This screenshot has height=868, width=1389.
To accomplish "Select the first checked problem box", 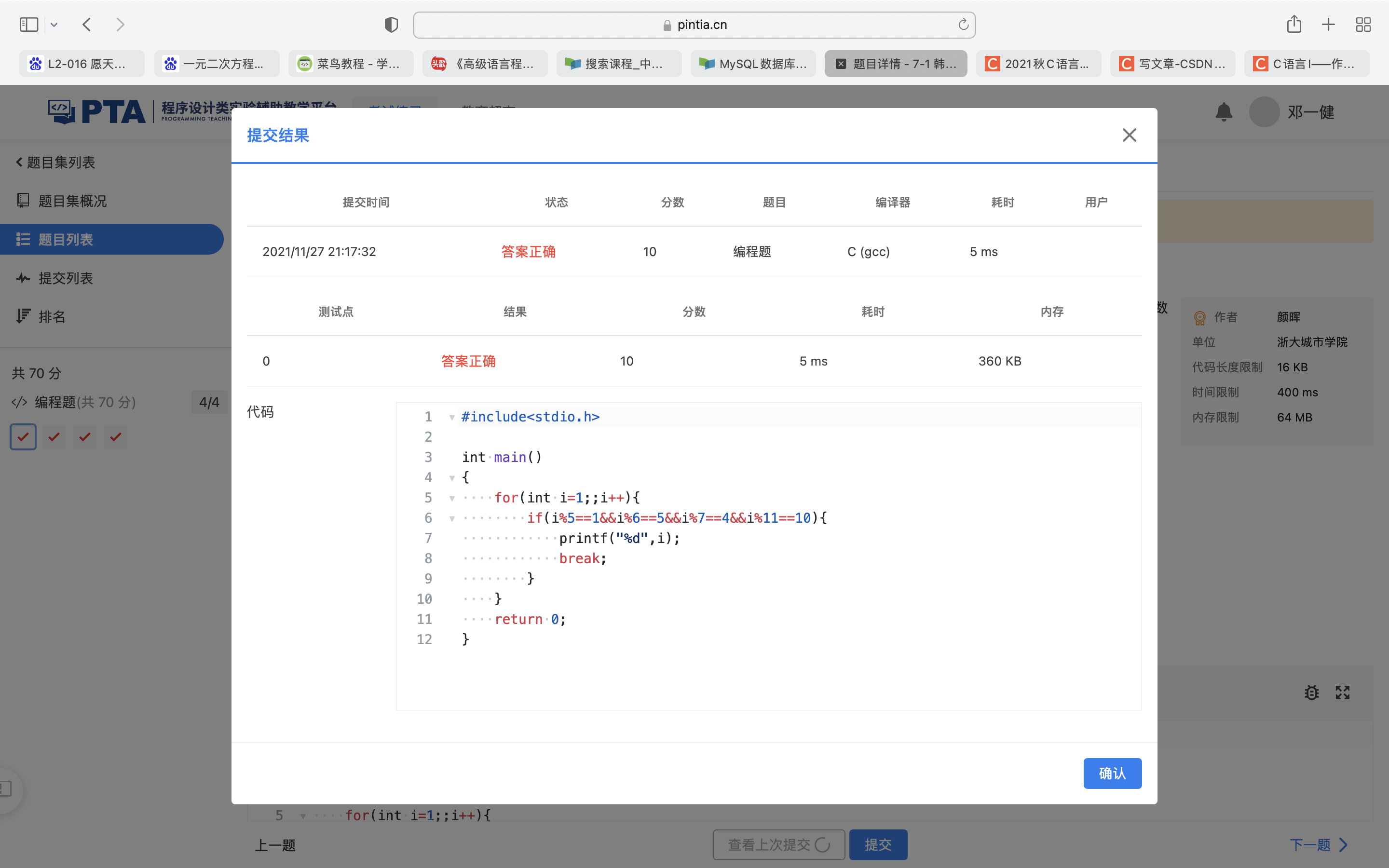I will click(x=23, y=437).
